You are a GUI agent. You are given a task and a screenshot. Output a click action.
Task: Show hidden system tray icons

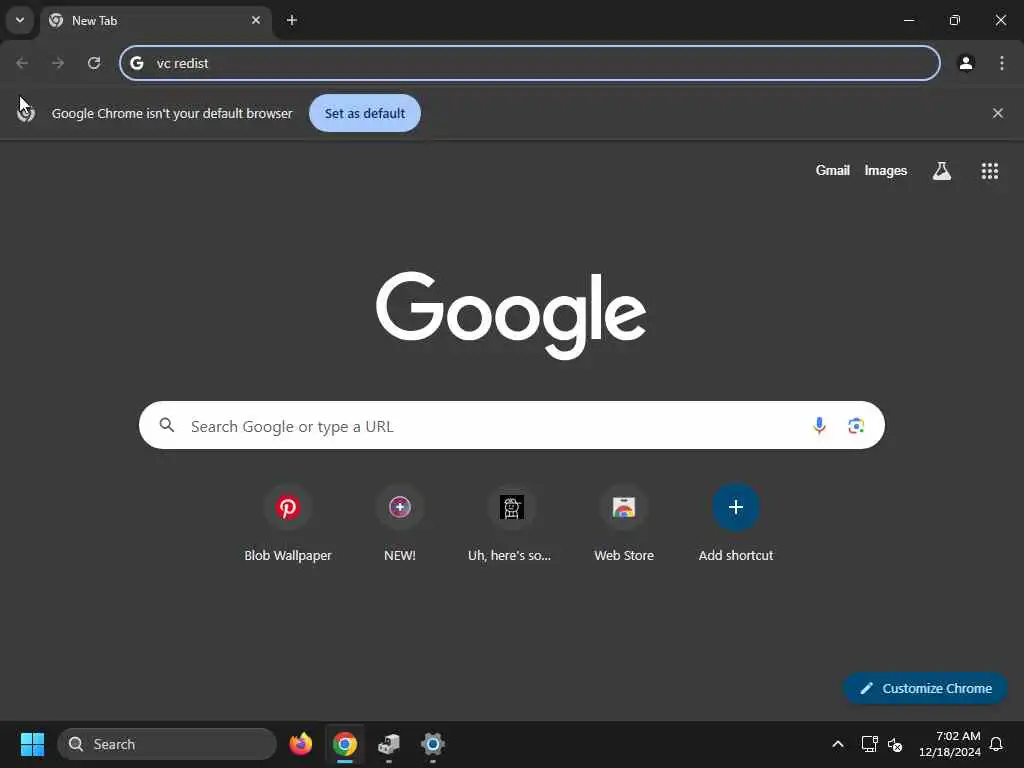tap(837, 744)
